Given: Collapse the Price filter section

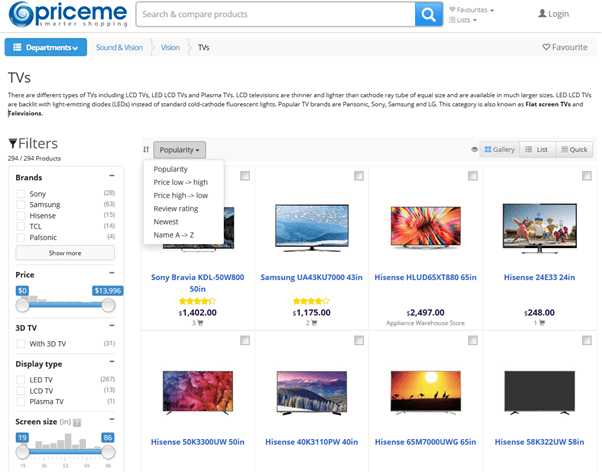Looking at the screenshot, I should [112, 273].
